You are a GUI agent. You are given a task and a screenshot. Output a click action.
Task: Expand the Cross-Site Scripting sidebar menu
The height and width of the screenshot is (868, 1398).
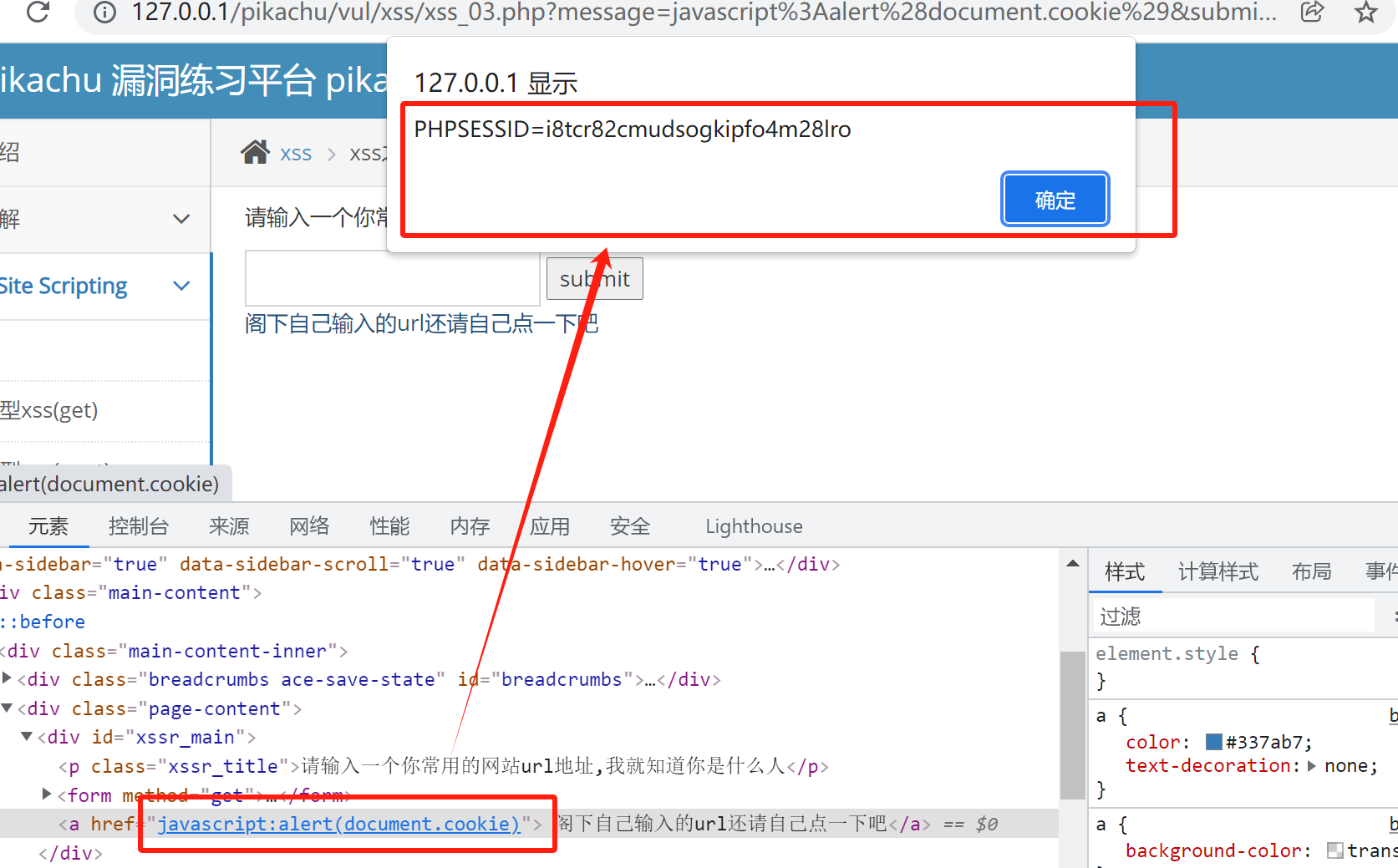180,286
